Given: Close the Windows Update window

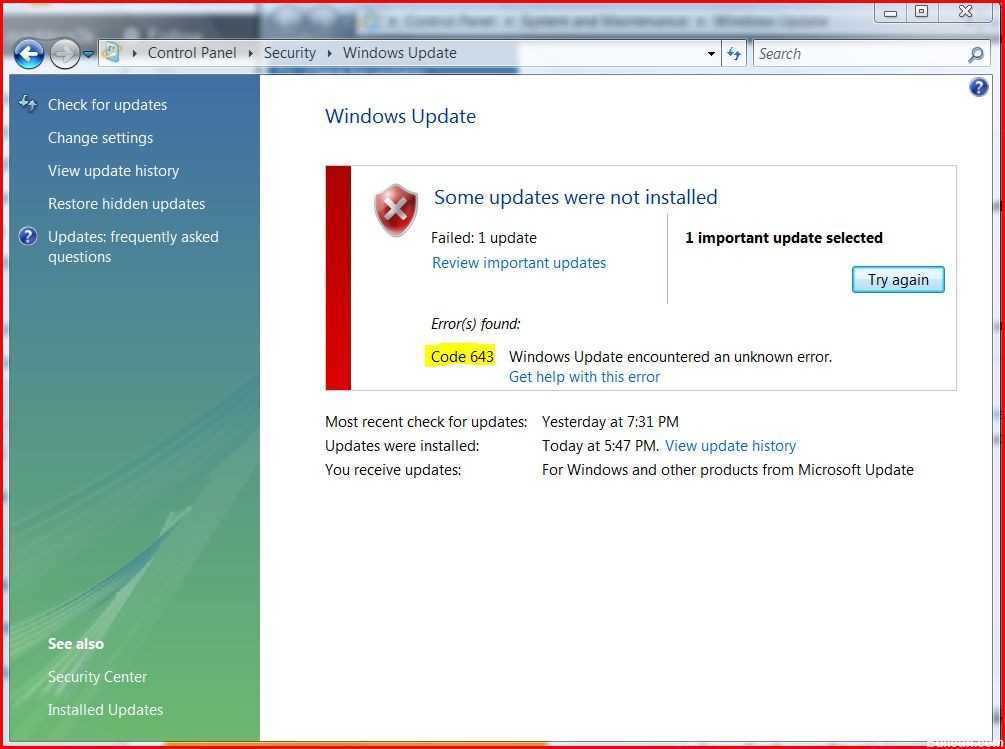Looking at the screenshot, I should 965,12.
